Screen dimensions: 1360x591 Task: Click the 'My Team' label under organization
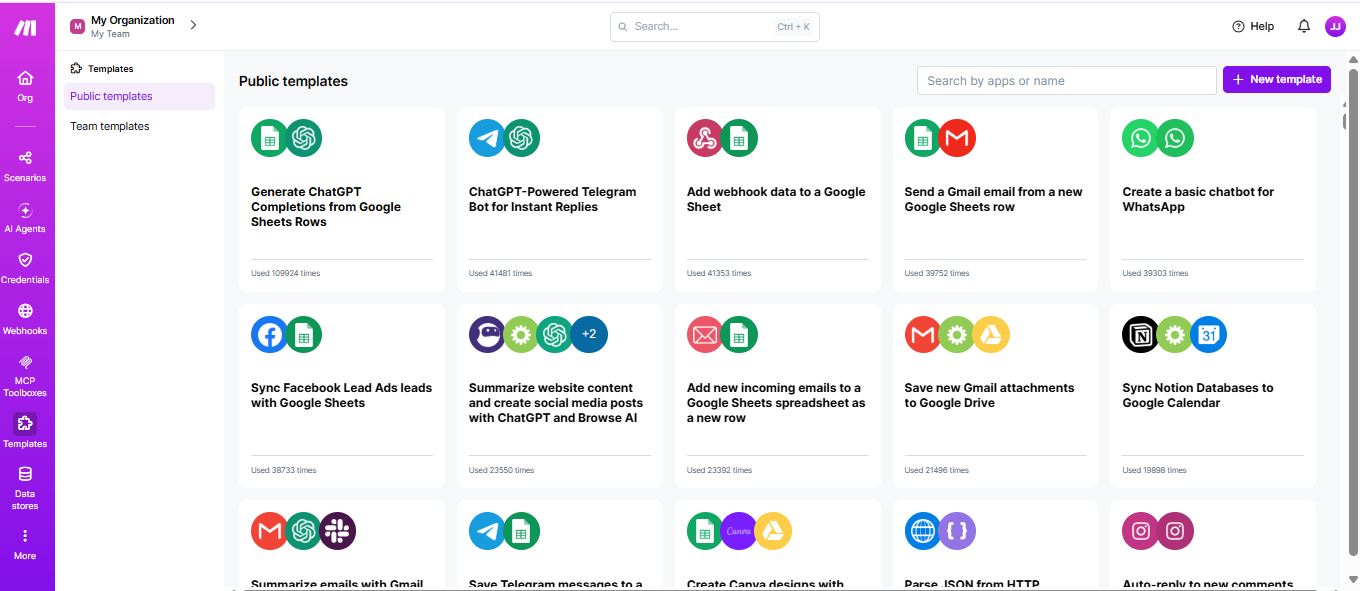(x=110, y=34)
